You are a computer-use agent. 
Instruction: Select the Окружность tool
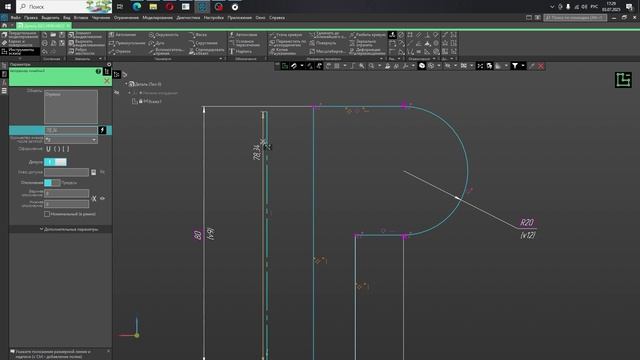164,35
